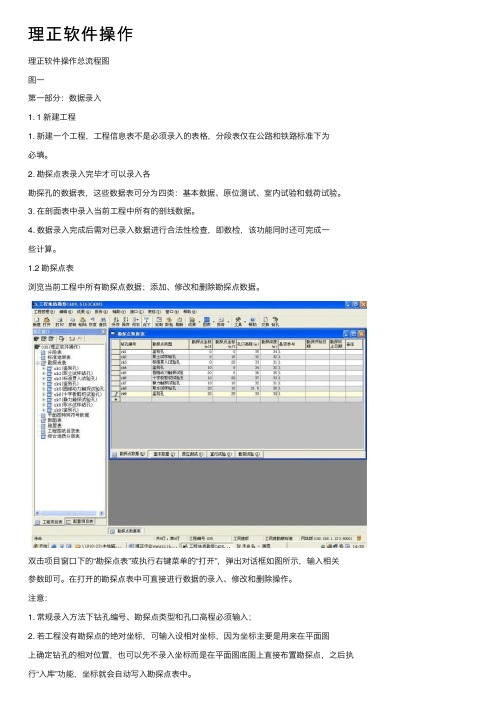504x713 pixels.
Task: Open the 接口 menu
Action: [x=137, y=312]
